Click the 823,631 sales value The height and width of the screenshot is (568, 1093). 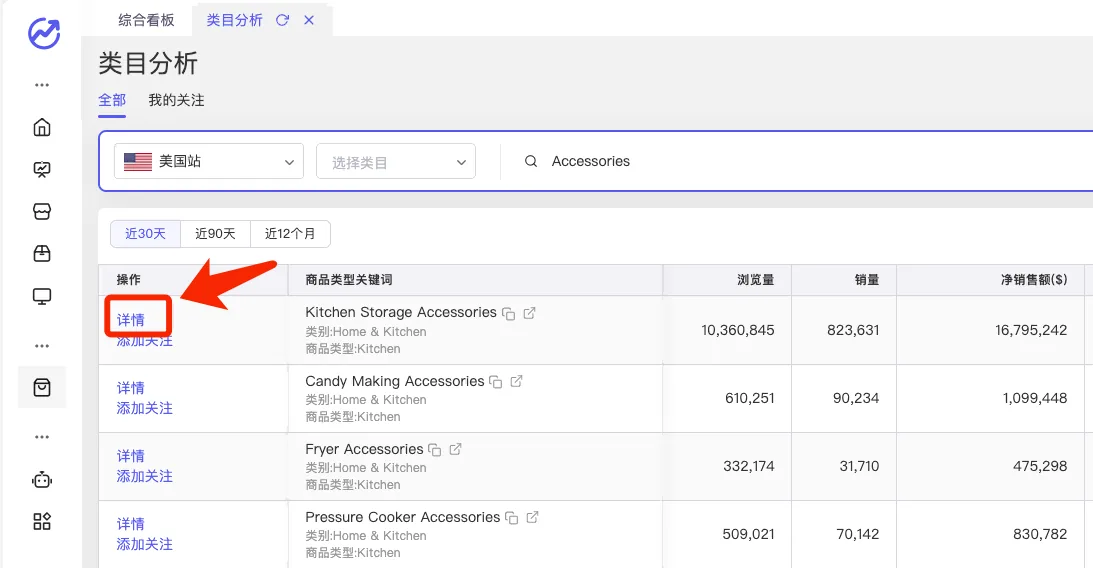click(853, 330)
